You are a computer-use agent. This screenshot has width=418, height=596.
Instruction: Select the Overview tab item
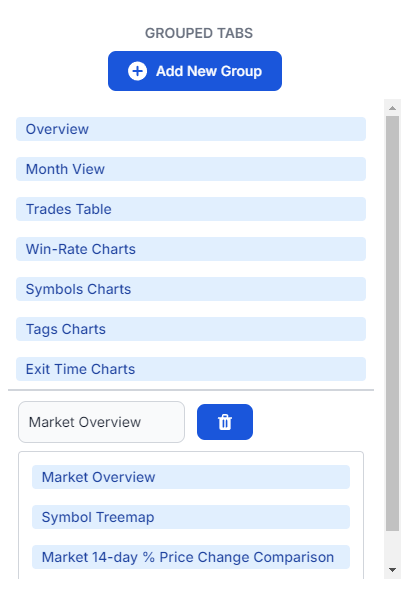(x=191, y=129)
